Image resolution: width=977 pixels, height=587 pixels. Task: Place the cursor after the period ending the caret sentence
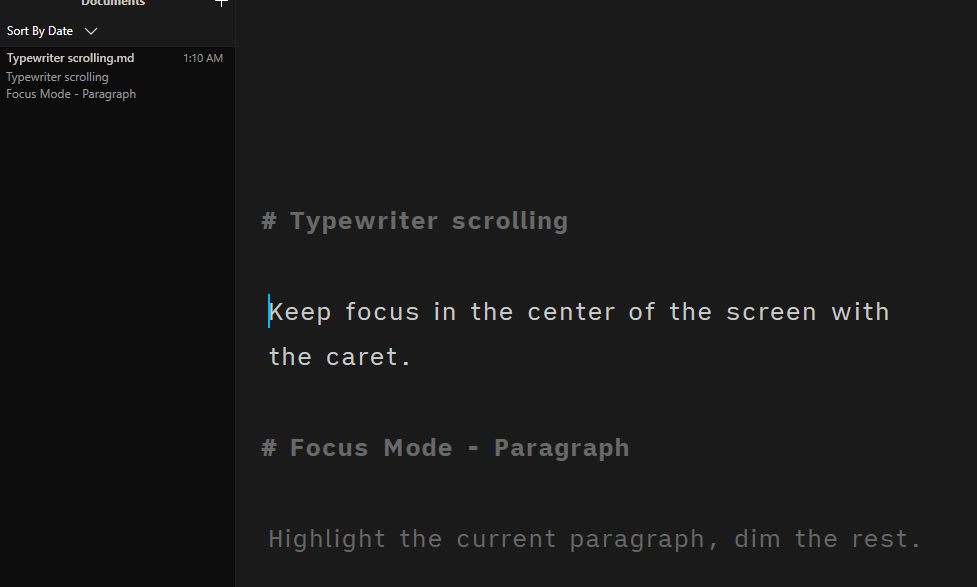click(x=412, y=356)
